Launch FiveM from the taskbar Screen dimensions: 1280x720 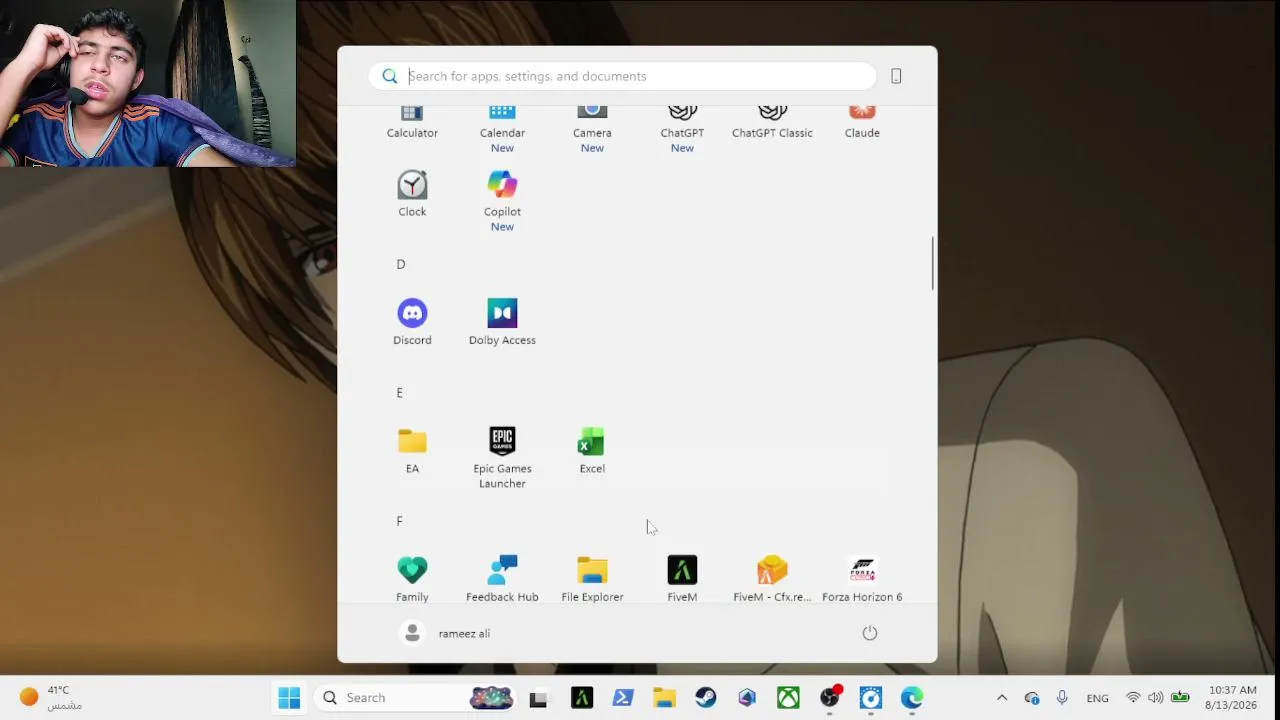pyautogui.click(x=582, y=698)
